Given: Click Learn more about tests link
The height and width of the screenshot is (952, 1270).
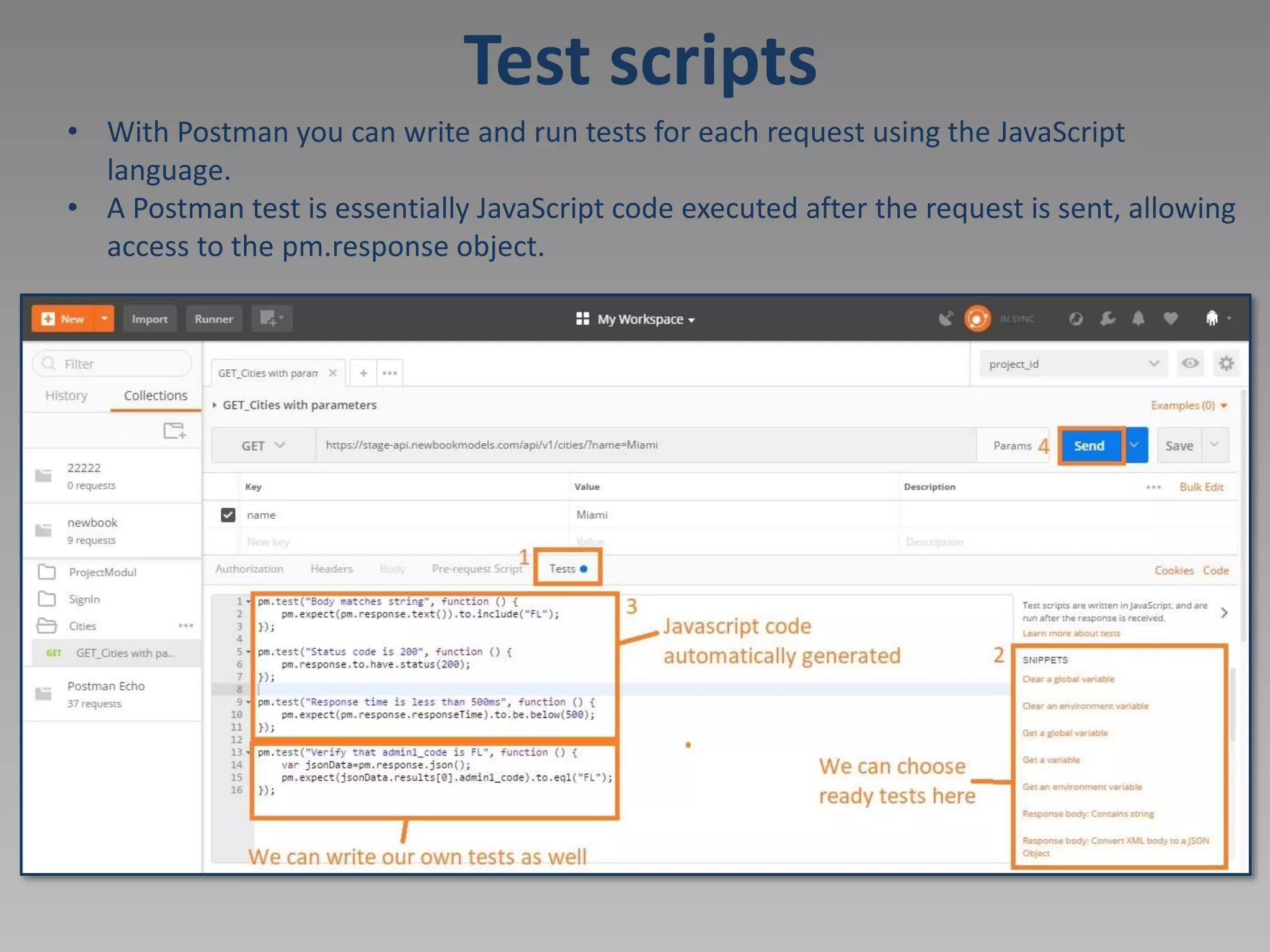Looking at the screenshot, I should coord(1071,633).
